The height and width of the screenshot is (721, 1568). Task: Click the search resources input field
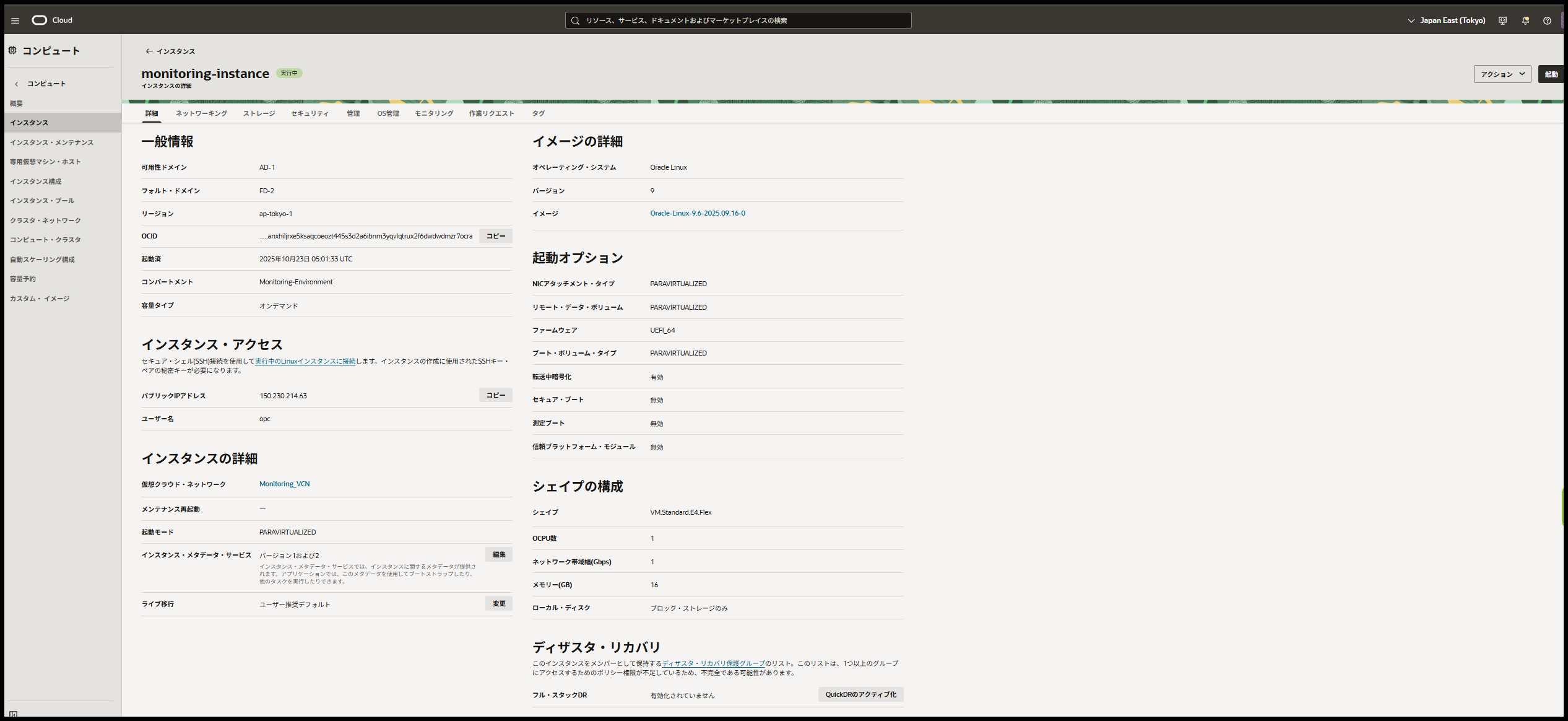[738, 20]
